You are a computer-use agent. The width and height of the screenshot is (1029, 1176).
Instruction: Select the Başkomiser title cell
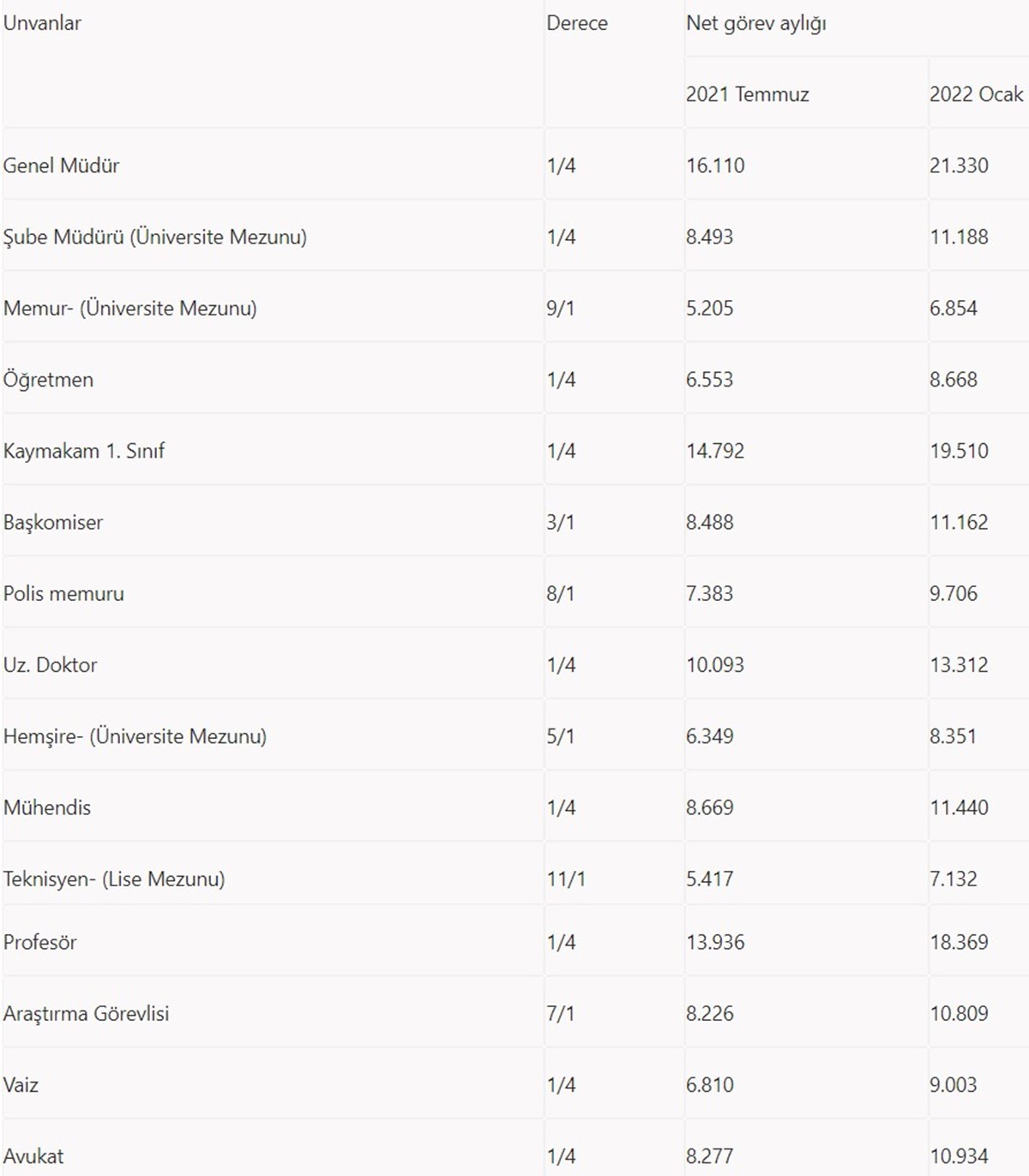click(x=53, y=522)
